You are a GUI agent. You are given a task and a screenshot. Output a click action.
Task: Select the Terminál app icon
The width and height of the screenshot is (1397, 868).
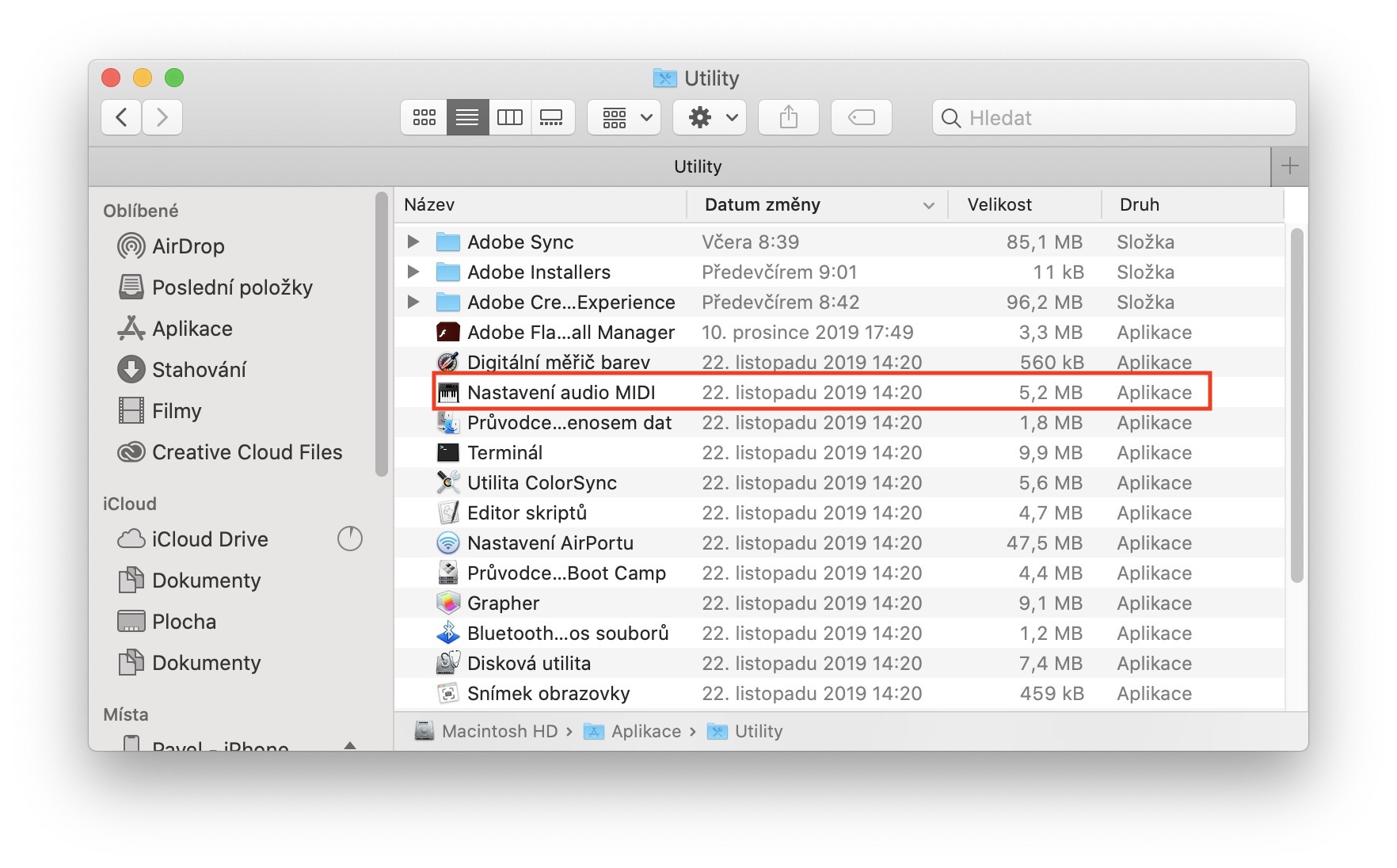448,452
